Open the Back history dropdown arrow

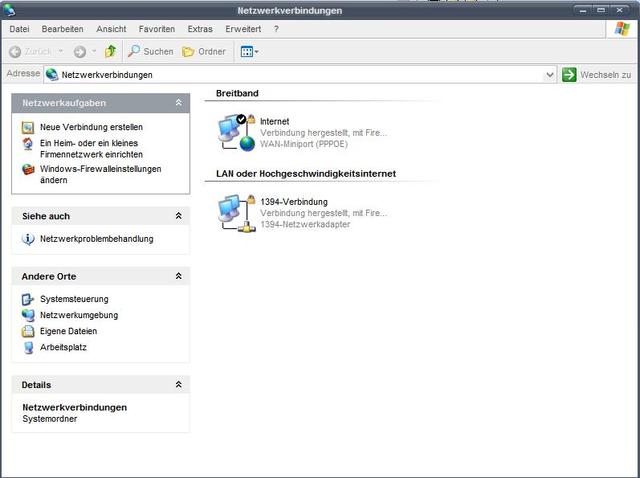pyautogui.click(x=61, y=51)
